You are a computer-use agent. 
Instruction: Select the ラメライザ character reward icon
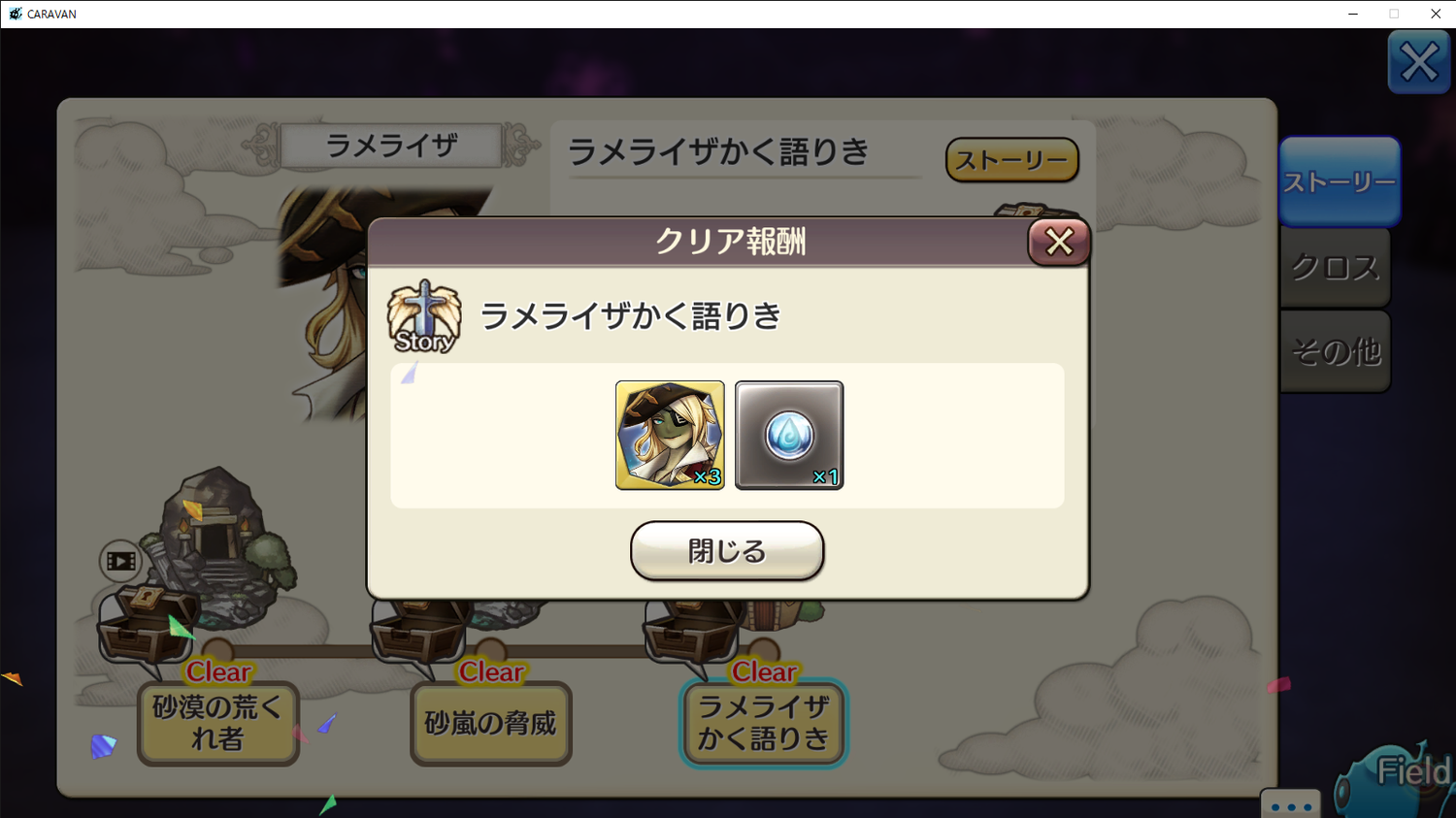670,435
